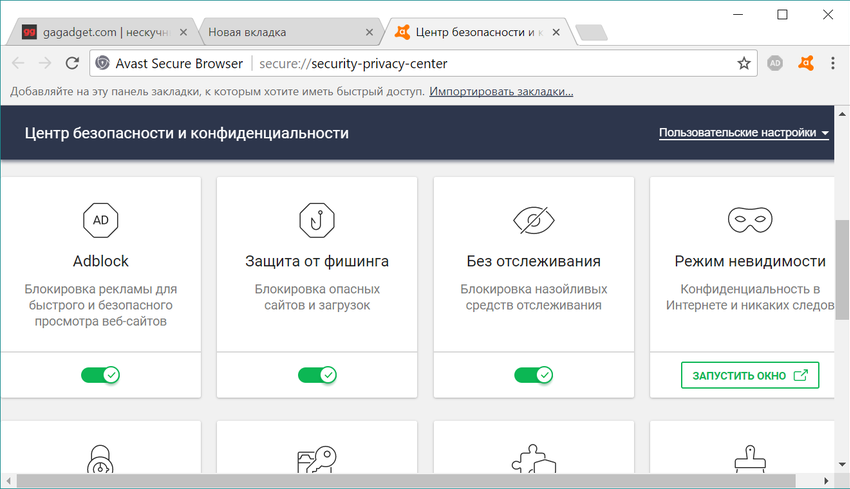Click the AD extension icon in toolbar
This screenshot has height=489, width=850.
coord(775,63)
